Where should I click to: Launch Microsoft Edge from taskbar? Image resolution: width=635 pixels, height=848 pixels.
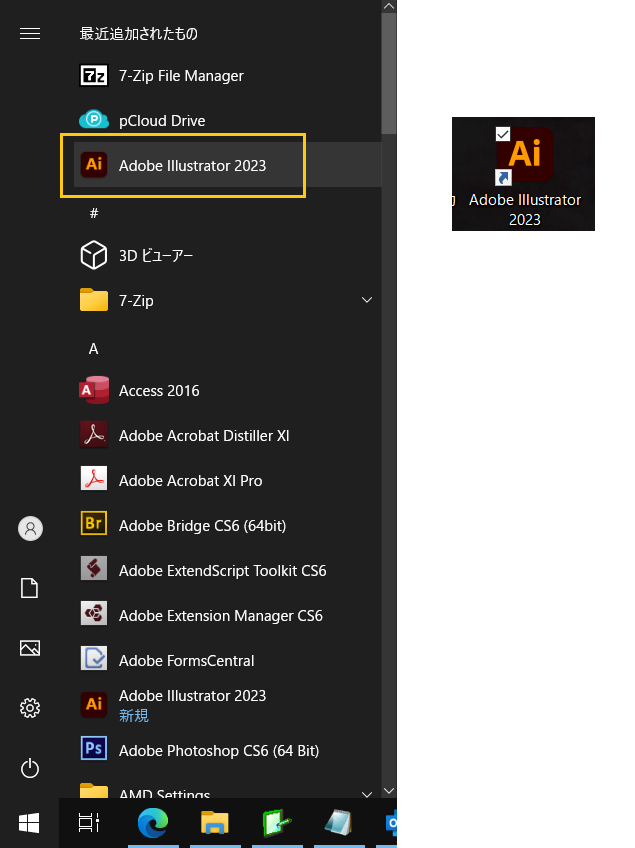[x=153, y=823]
